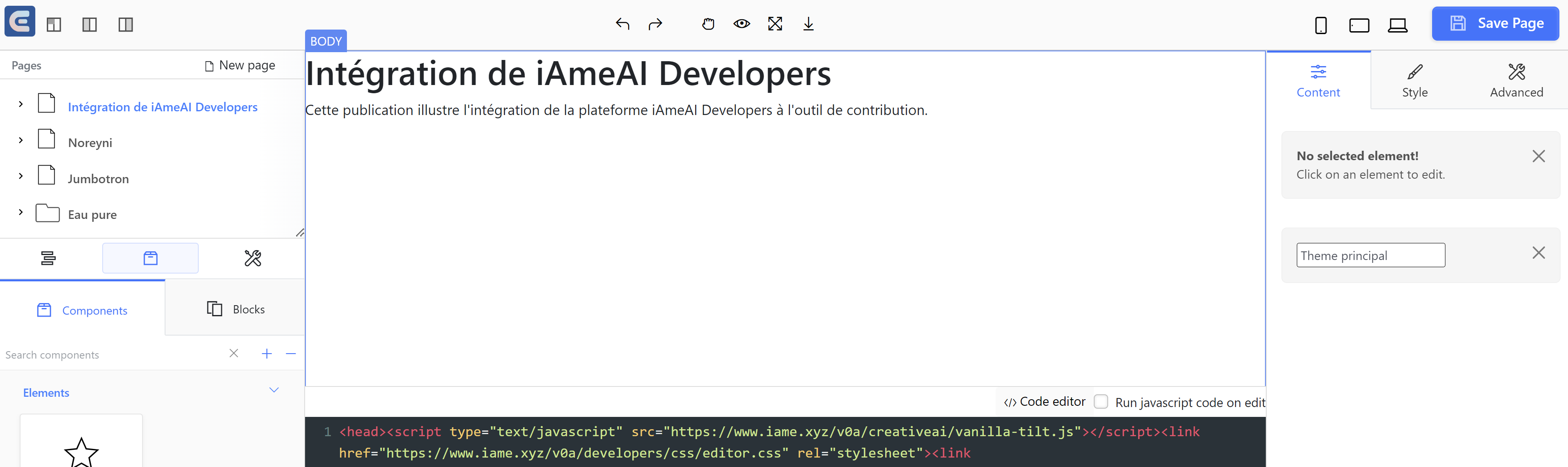This screenshot has width=1568, height=467.
Task: Dismiss the No selected element notice
Action: click(1538, 156)
